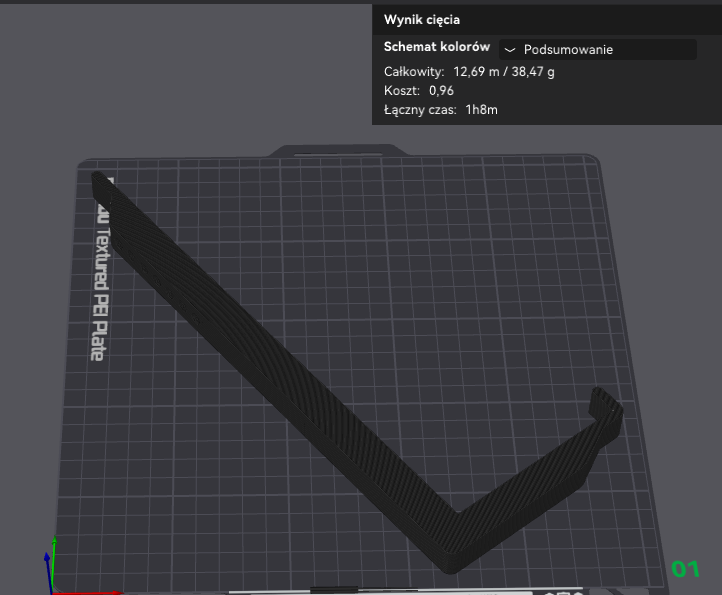Click the green plate number 01

pyautogui.click(x=685, y=569)
